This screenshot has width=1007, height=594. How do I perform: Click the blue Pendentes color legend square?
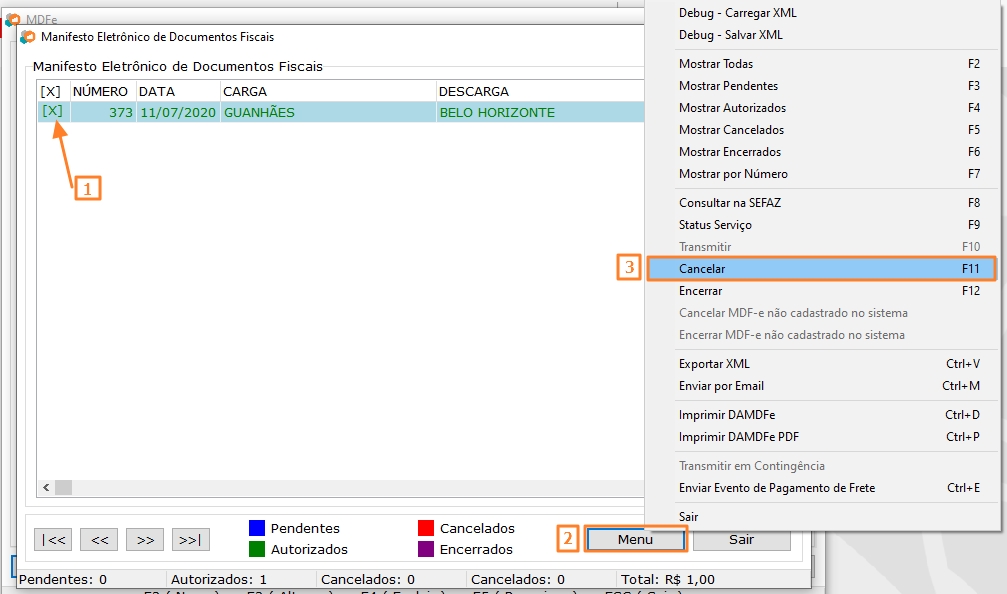click(257, 528)
